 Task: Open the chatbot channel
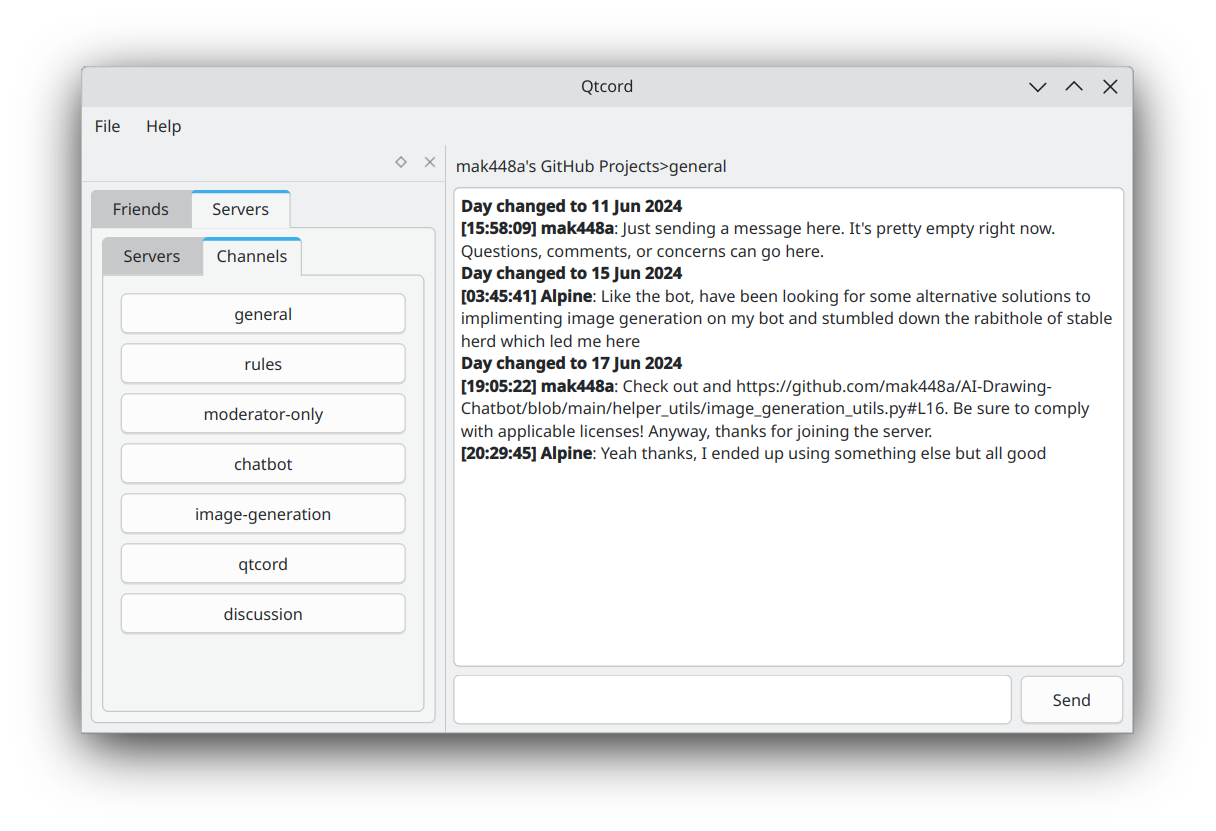(x=263, y=464)
